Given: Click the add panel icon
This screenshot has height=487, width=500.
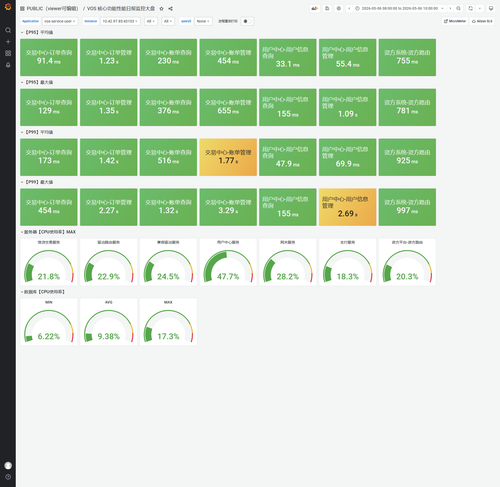Looking at the screenshot, I should point(314,8).
